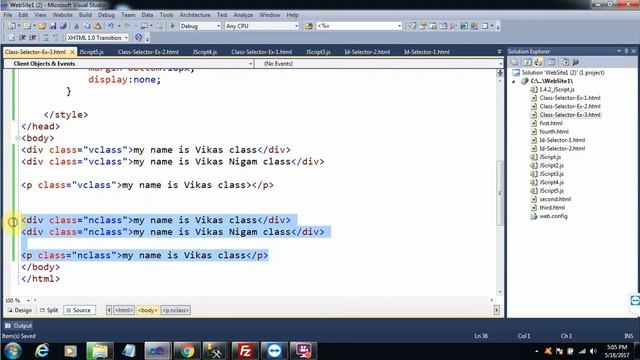Click the validation icon beside XHTML dropdown
640x360 pixels.
pyautogui.click(x=139, y=38)
